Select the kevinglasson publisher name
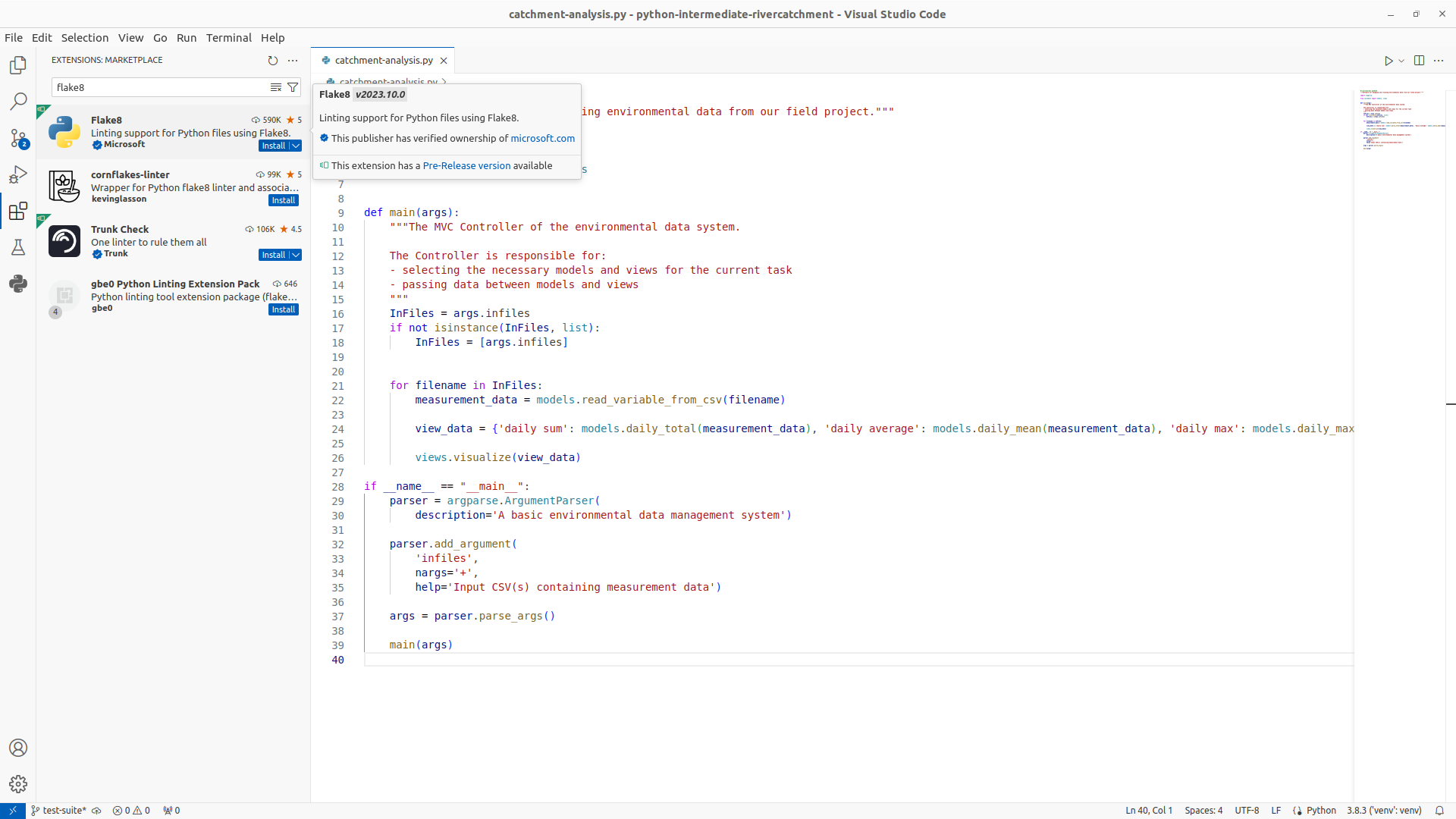The width and height of the screenshot is (1456, 819). 119,199
